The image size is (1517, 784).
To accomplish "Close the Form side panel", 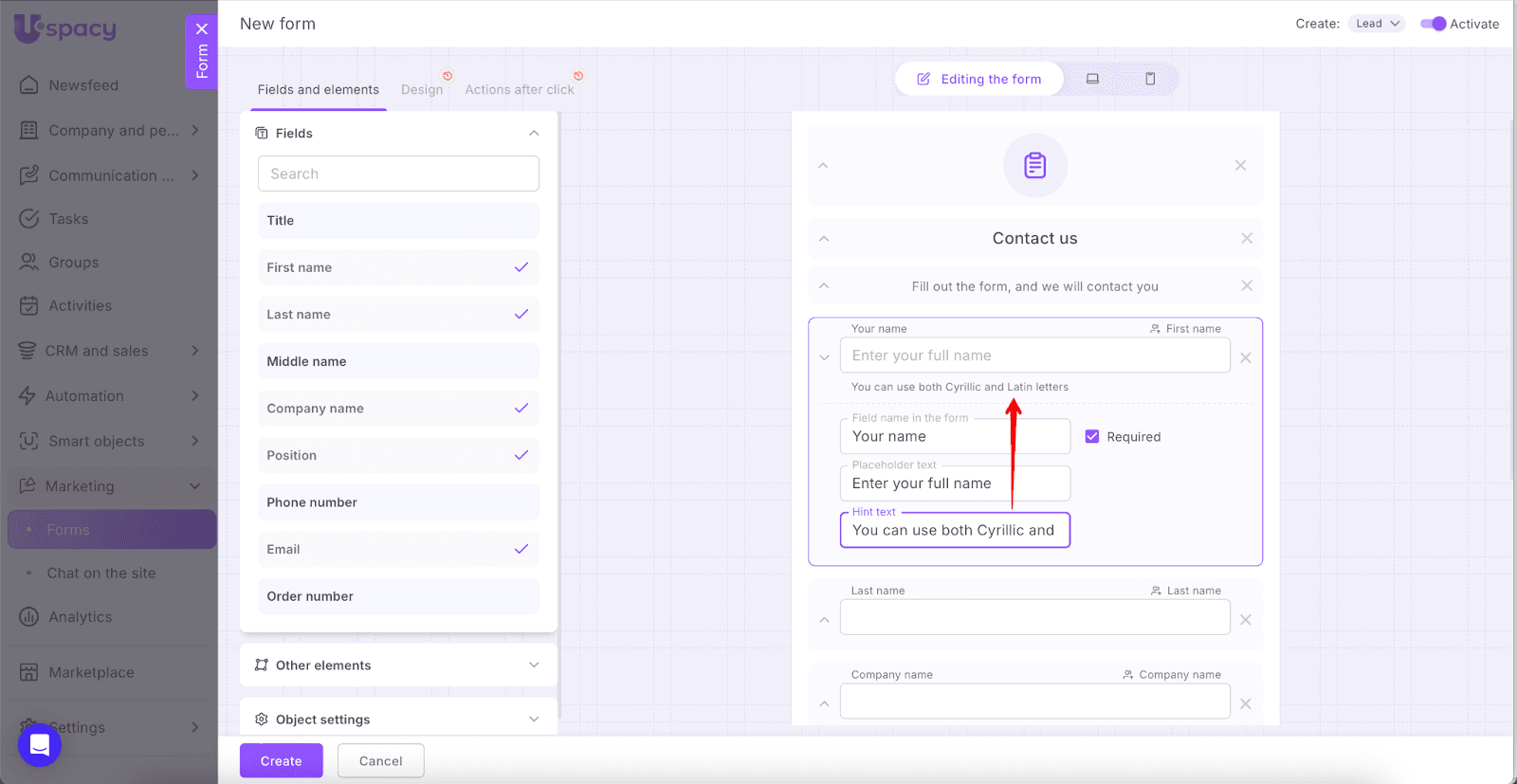I will click(x=201, y=28).
